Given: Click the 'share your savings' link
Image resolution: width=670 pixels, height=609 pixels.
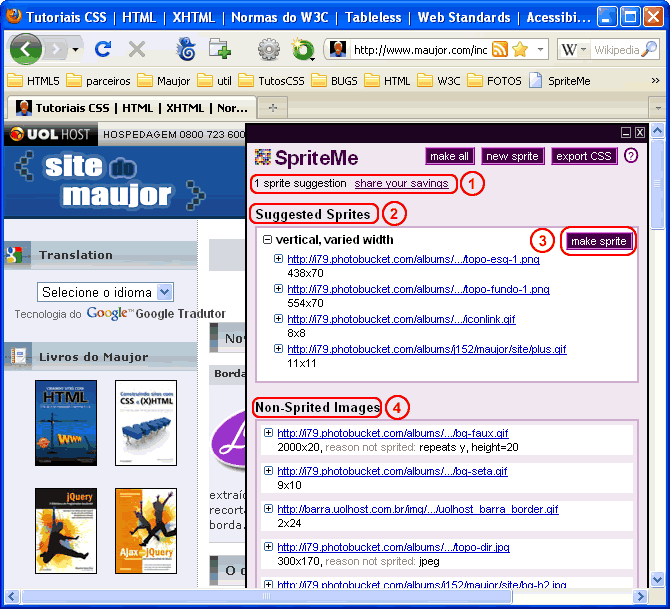Looking at the screenshot, I should click(401, 184).
